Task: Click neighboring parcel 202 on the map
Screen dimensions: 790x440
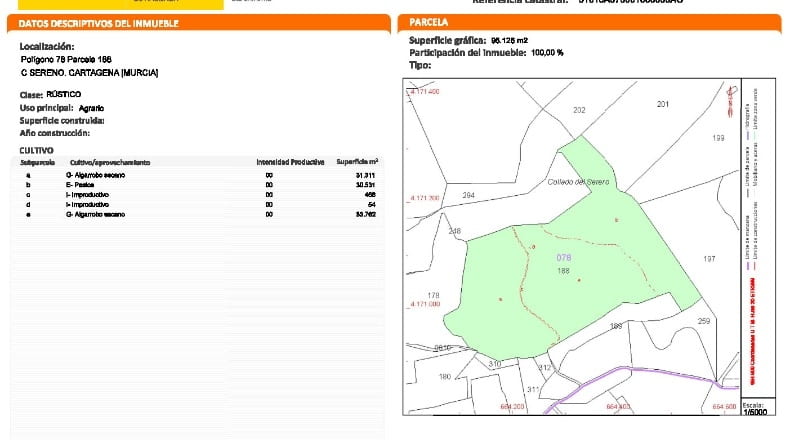Action: tap(579, 110)
